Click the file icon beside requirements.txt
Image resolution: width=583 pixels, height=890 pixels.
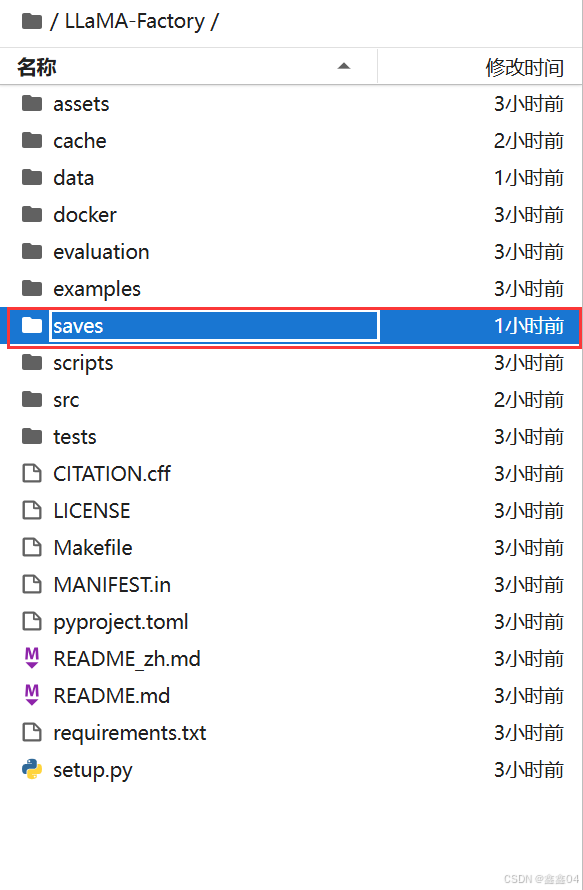point(32,732)
